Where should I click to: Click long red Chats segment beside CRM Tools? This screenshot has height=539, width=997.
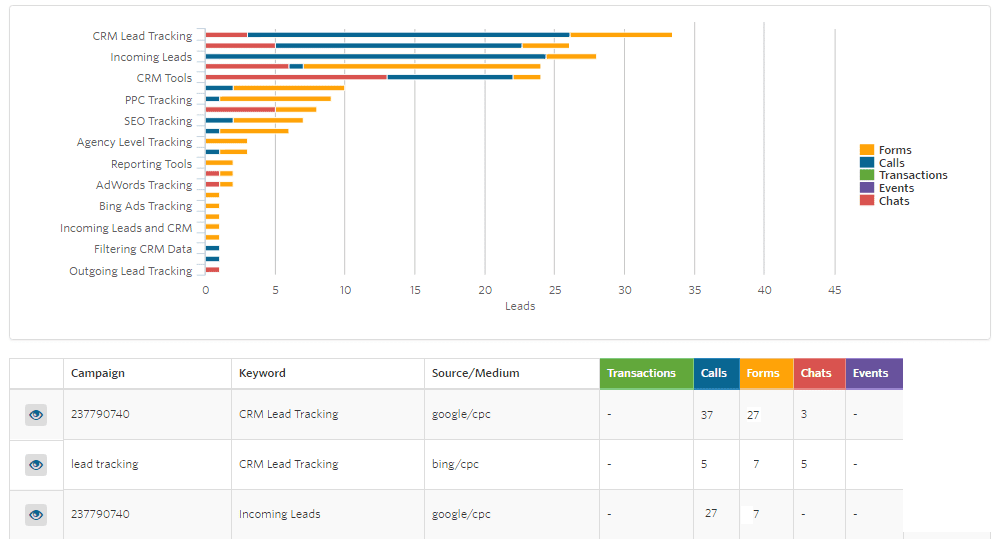click(296, 77)
